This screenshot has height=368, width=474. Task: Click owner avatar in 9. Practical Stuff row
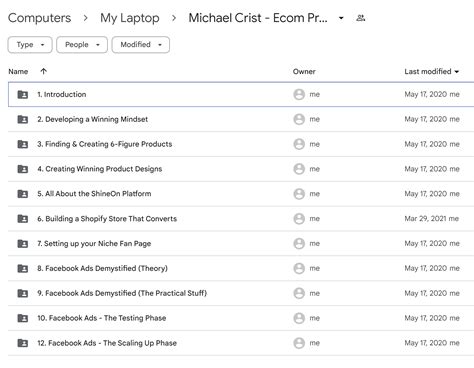pos(299,293)
